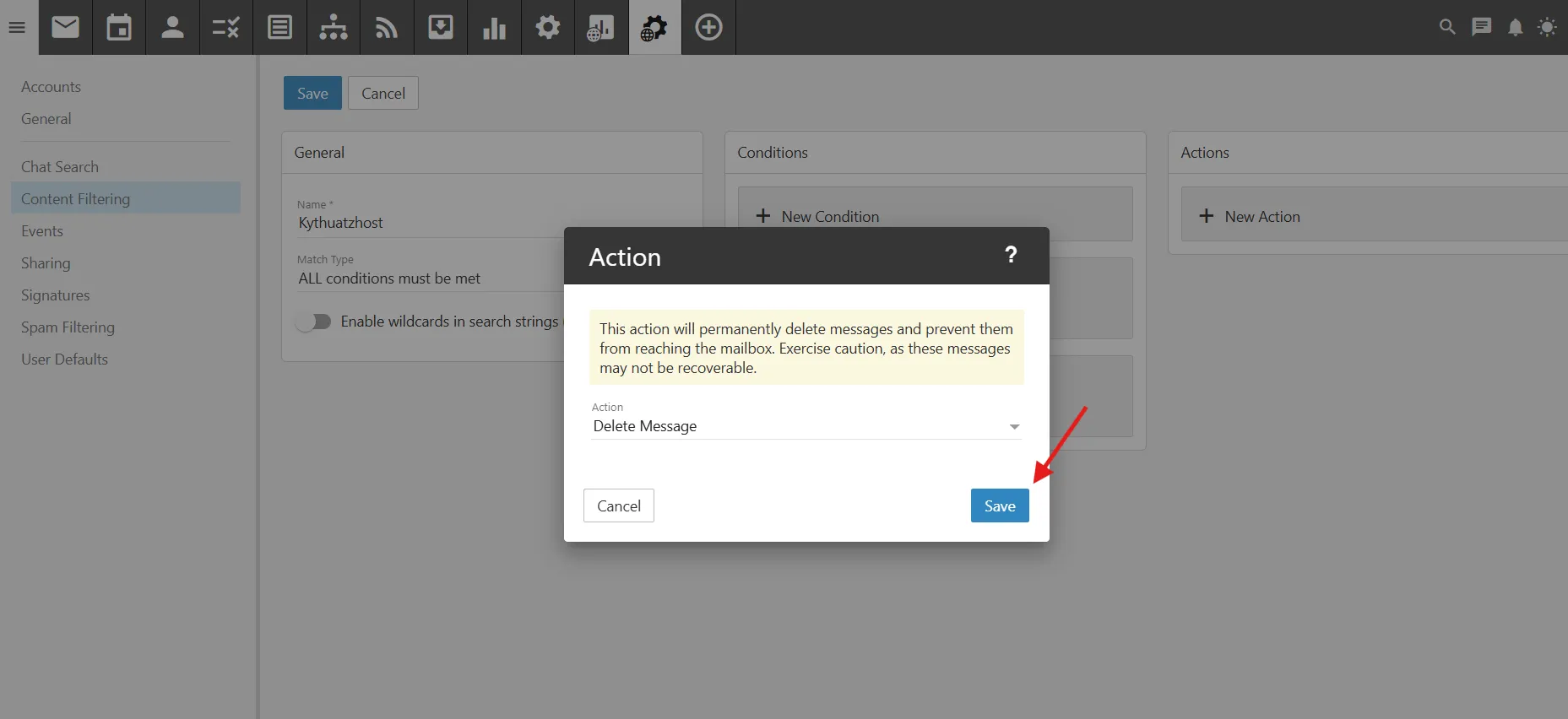Open the RSS feeds icon

point(387,27)
